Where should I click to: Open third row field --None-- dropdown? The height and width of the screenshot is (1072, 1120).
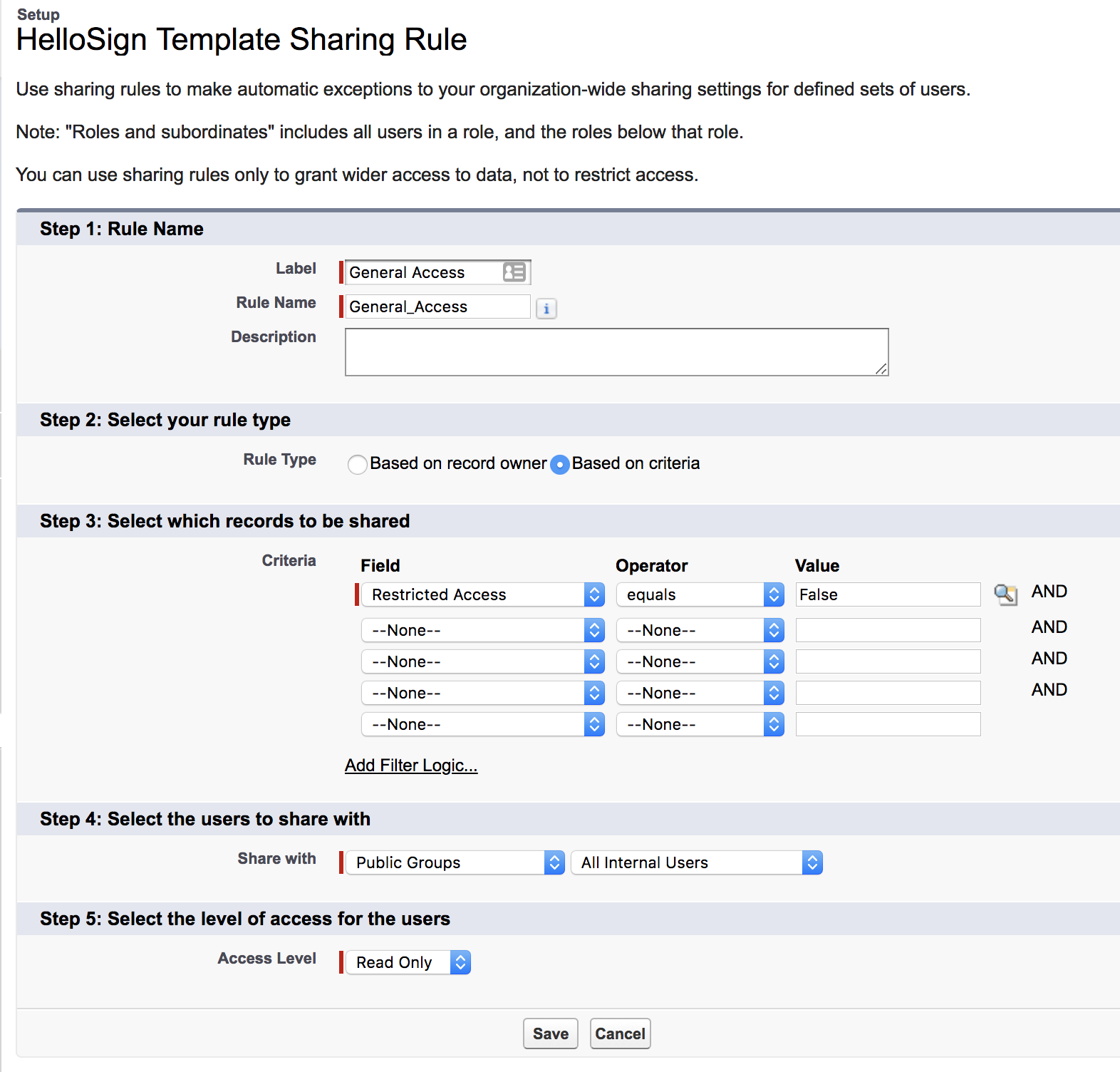(x=483, y=661)
